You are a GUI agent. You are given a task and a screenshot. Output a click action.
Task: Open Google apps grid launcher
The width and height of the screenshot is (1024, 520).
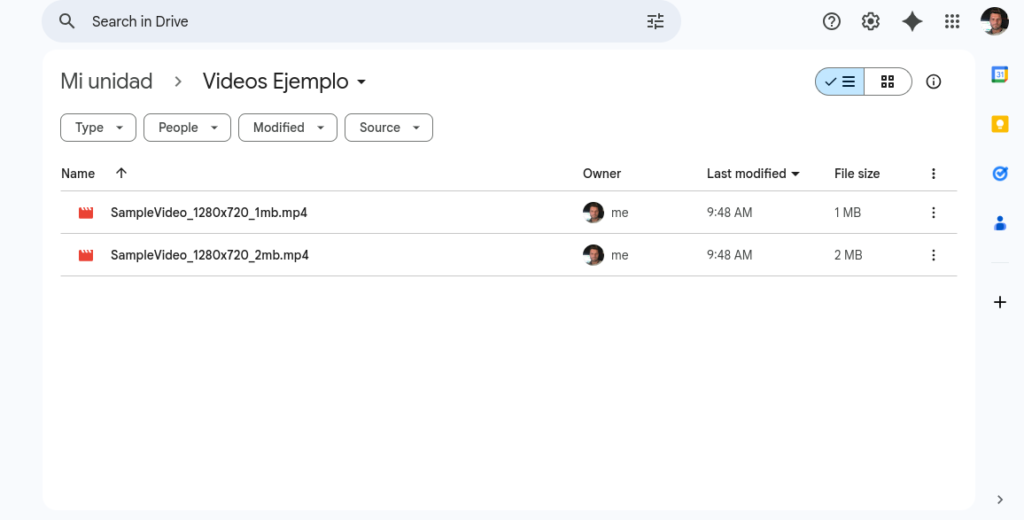coord(952,22)
